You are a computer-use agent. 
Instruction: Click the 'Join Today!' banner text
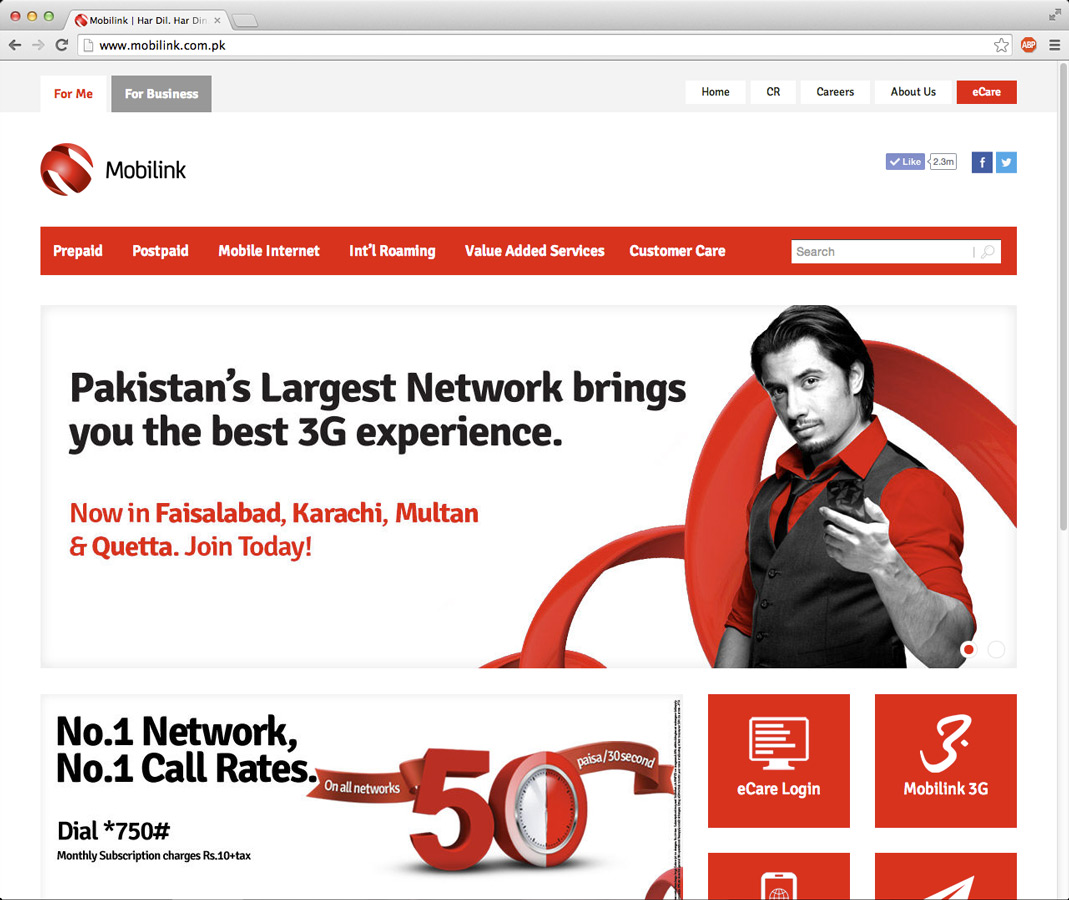pos(248,547)
